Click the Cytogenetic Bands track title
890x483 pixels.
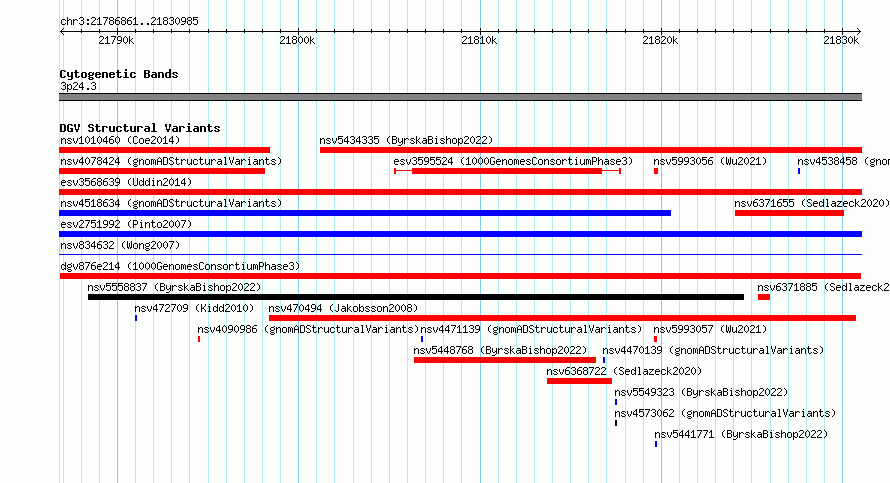(119, 74)
